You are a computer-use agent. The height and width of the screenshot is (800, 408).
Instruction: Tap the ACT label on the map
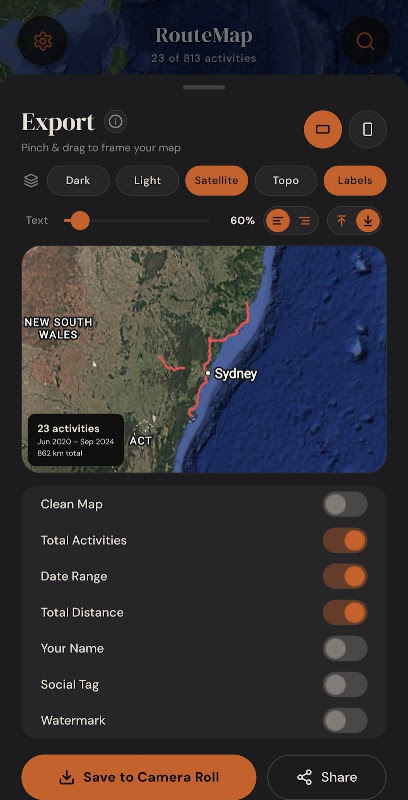(x=140, y=440)
